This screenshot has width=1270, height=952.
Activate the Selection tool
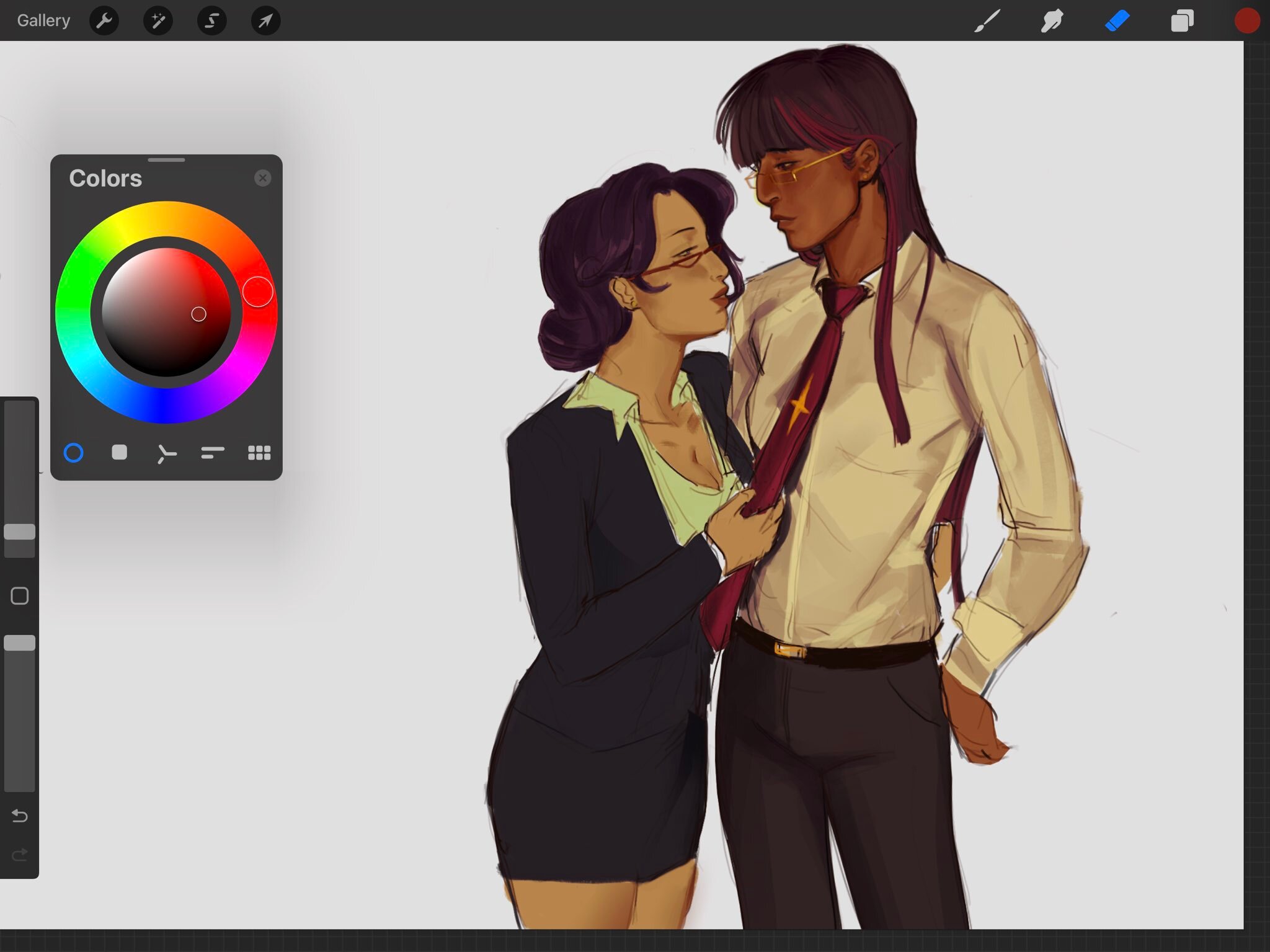[x=211, y=21]
